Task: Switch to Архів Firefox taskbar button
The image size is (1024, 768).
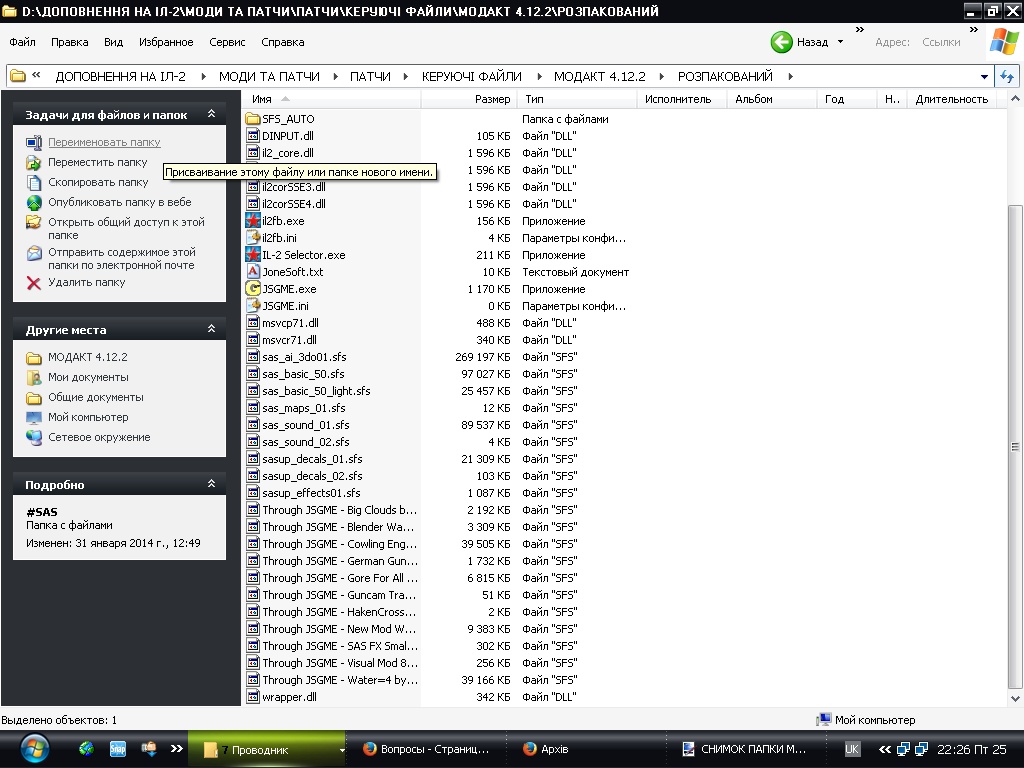Action: (x=584, y=749)
